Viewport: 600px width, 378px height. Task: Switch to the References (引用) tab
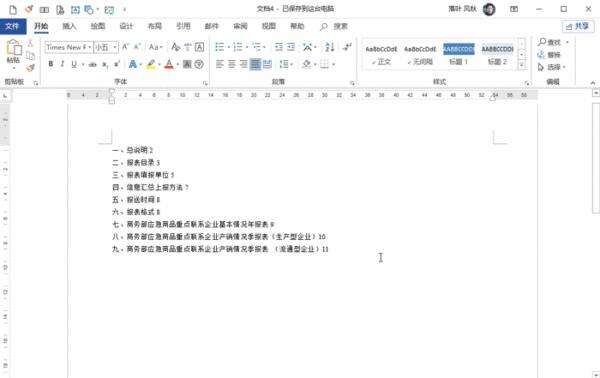tap(183, 26)
